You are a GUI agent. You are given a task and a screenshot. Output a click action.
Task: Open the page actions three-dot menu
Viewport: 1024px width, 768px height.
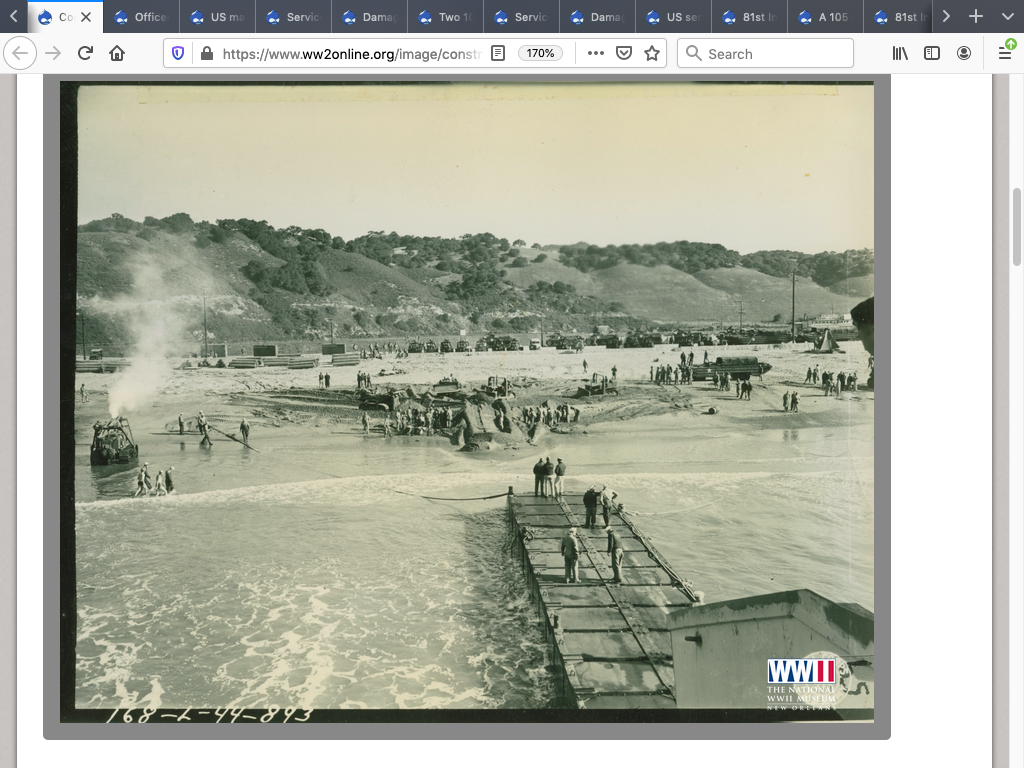point(596,53)
